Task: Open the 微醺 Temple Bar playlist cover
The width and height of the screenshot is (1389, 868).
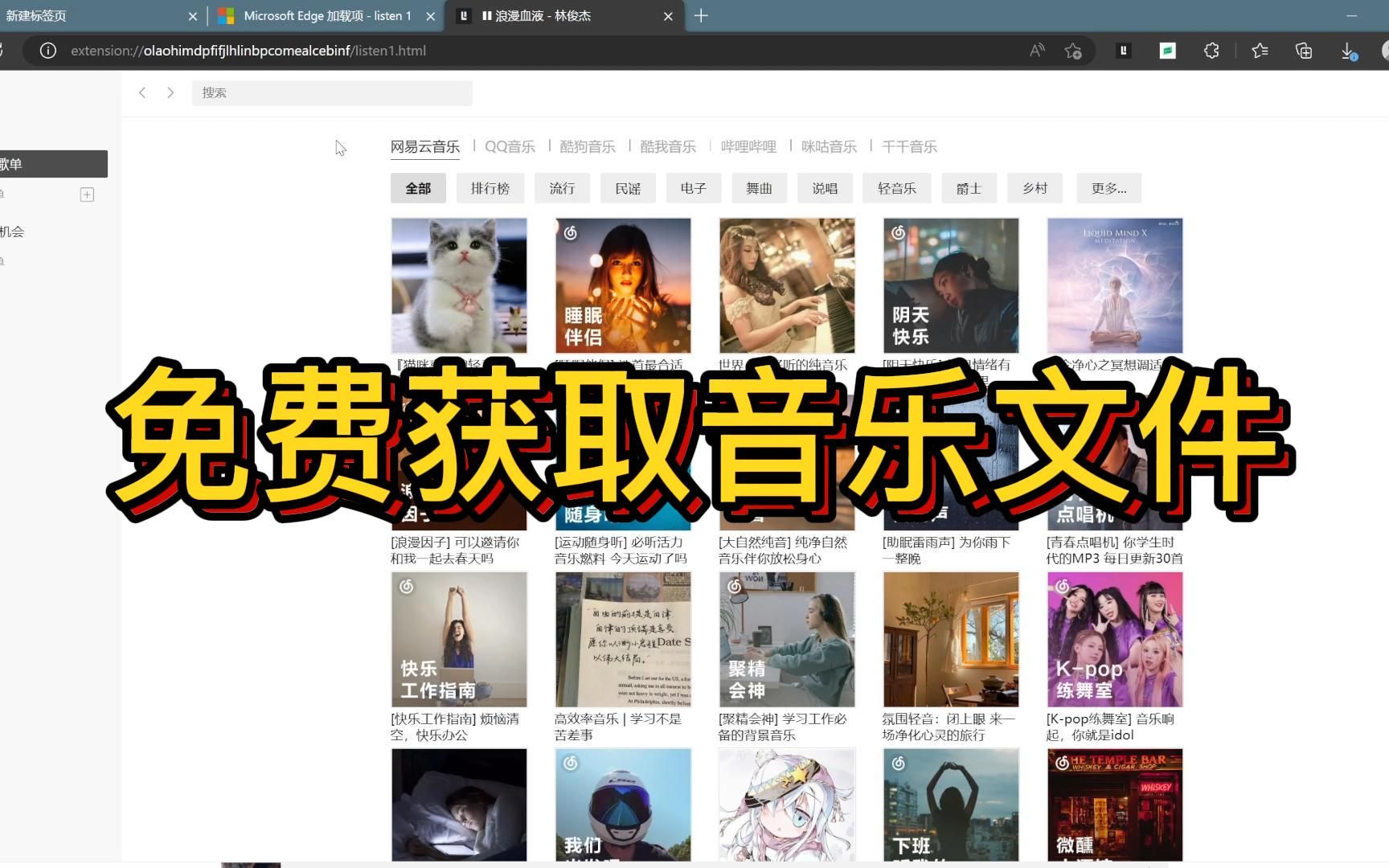Action: [1115, 805]
